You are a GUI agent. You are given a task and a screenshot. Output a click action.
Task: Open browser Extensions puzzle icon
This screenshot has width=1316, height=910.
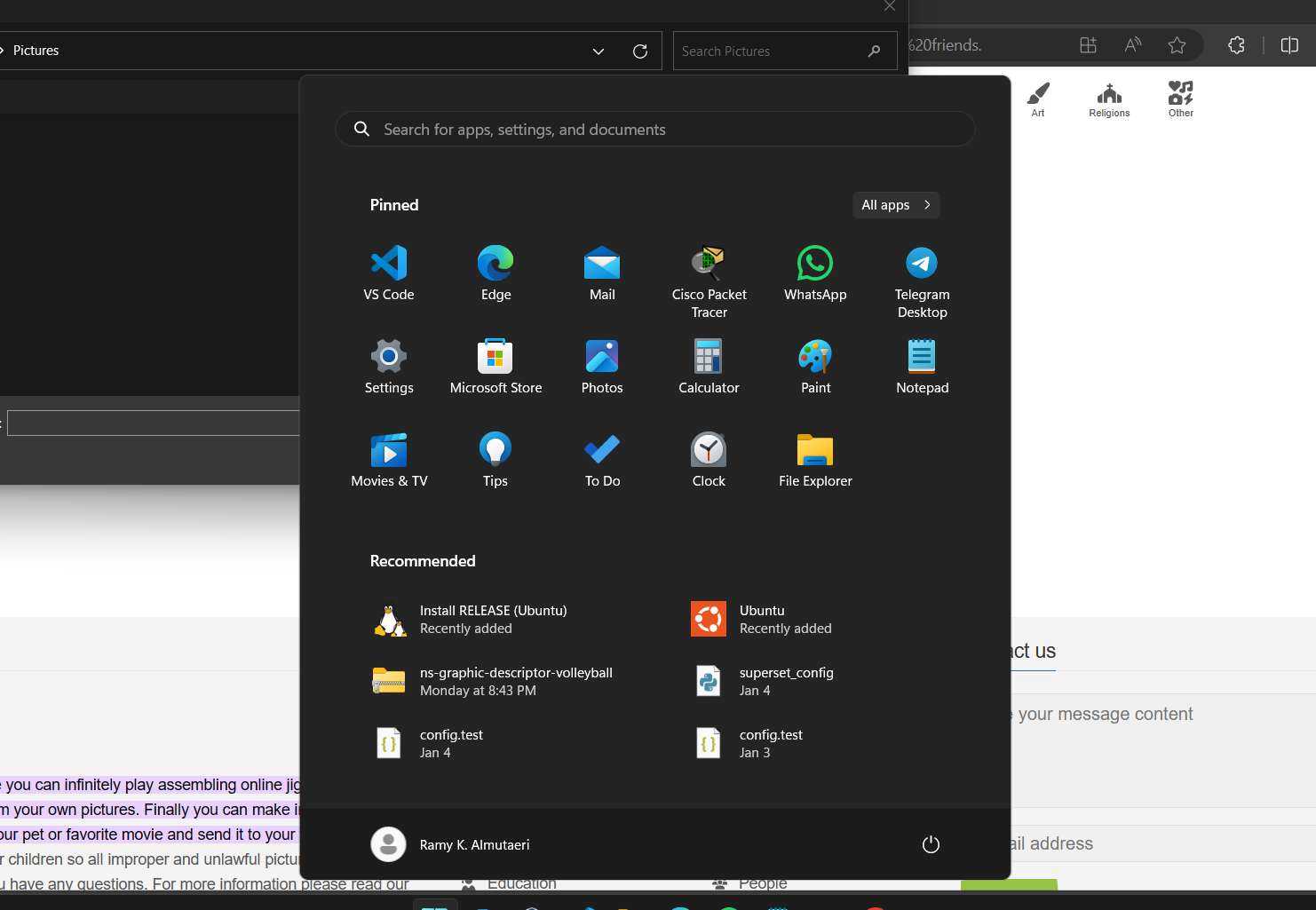1236,45
